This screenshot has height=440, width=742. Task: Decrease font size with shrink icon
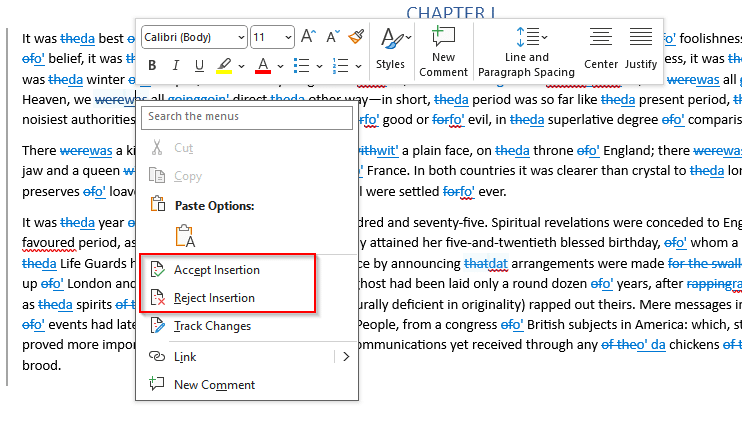(333, 37)
